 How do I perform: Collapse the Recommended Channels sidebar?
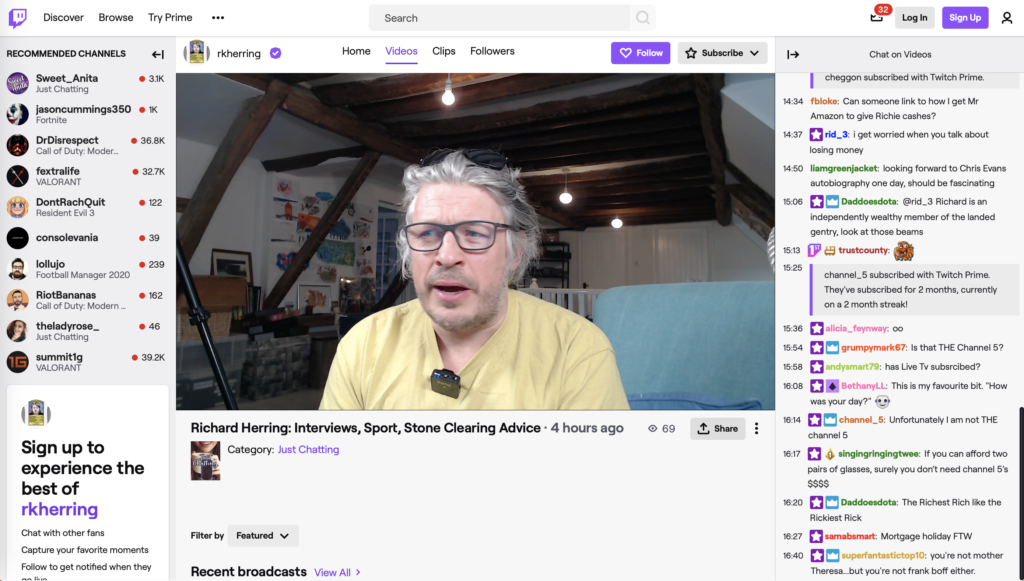pyautogui.click(x=157, y=54)
